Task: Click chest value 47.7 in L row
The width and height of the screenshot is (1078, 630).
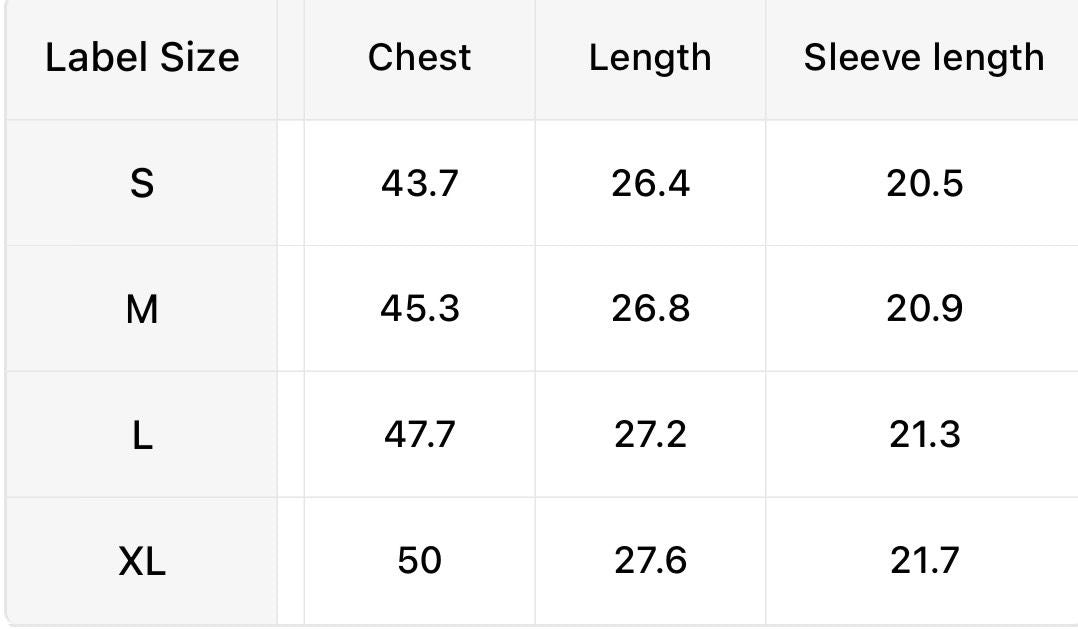Action: (419, 435)
